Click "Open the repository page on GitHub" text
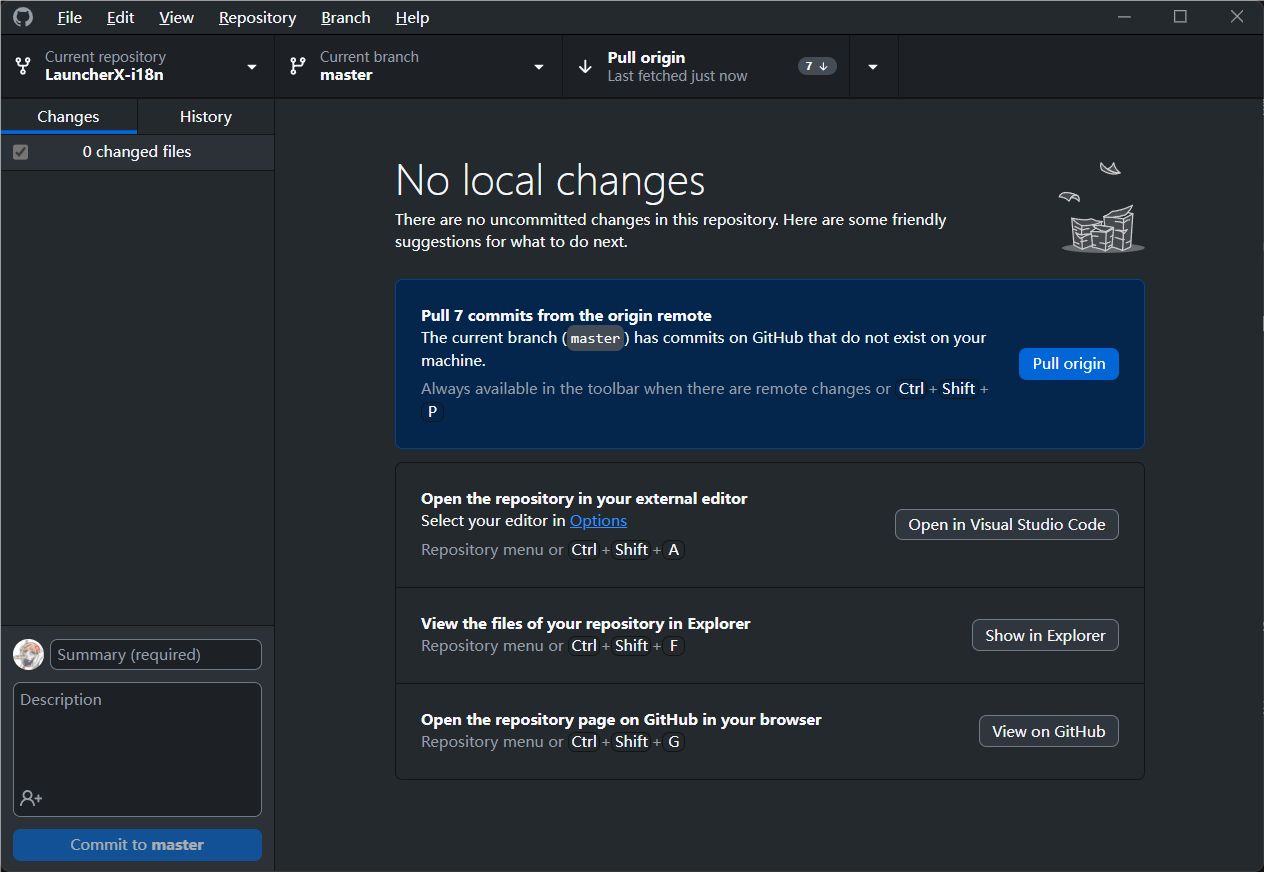Screen dimensions: 1264x872 (x=621, y=720)
